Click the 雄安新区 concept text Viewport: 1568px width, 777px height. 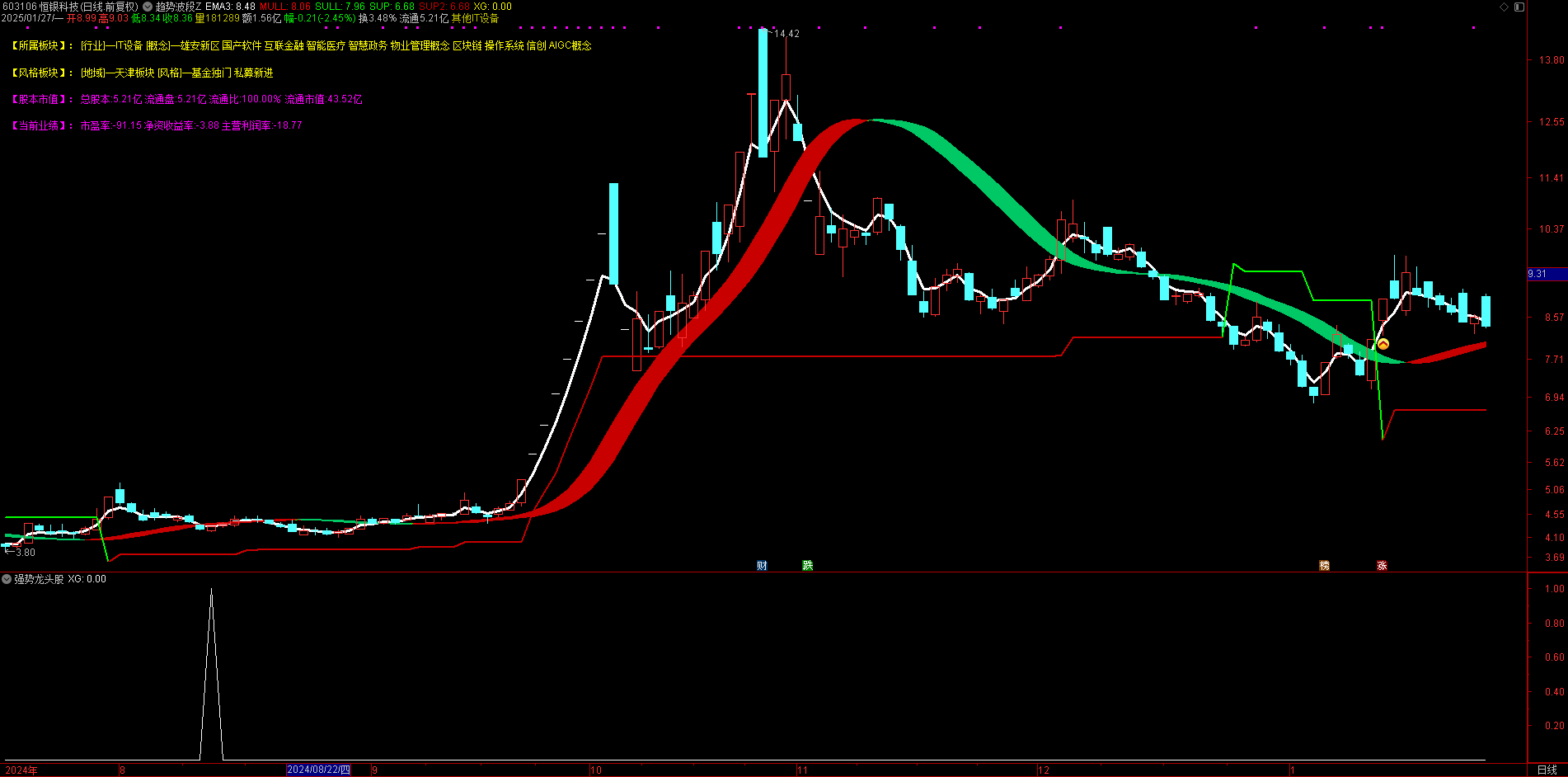(200, 46)
